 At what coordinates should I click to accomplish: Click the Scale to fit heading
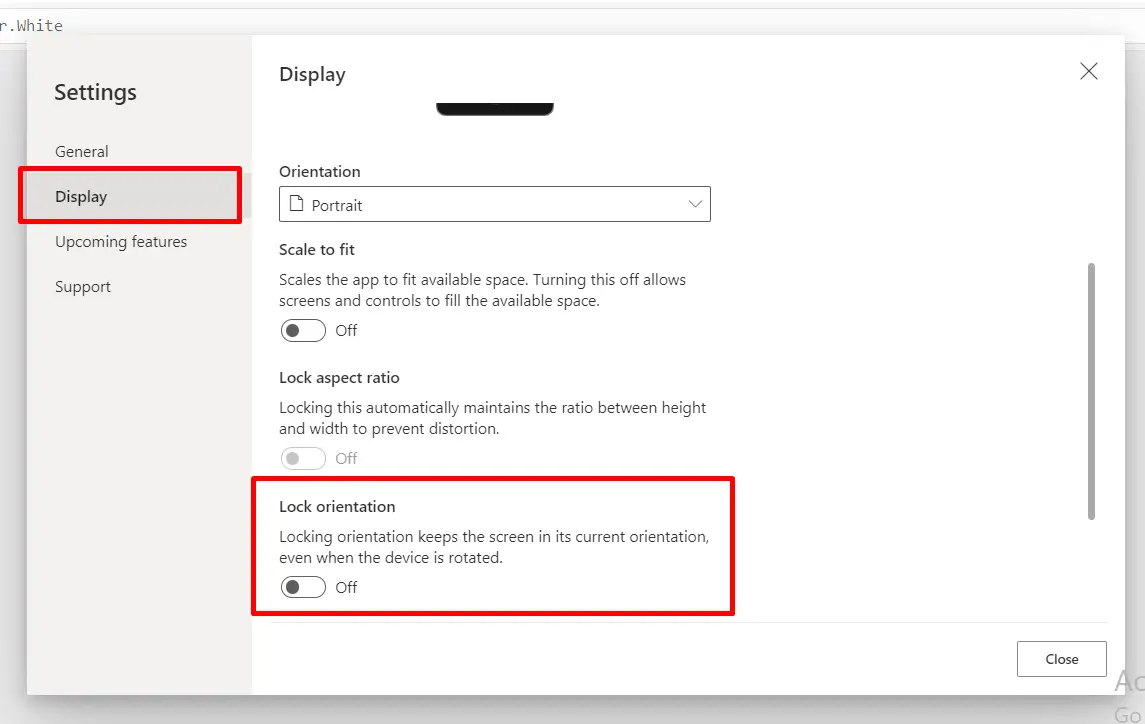316,249
